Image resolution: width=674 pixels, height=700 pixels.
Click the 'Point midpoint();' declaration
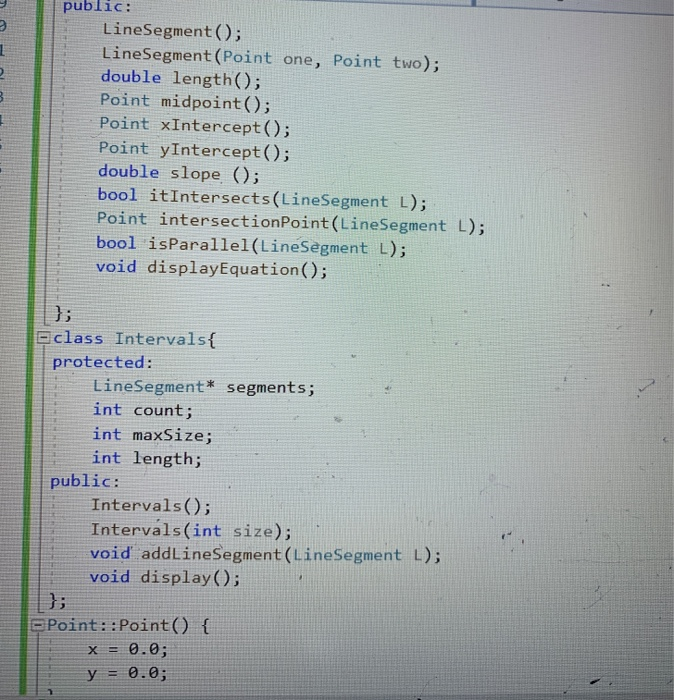(x=185, y=102)
